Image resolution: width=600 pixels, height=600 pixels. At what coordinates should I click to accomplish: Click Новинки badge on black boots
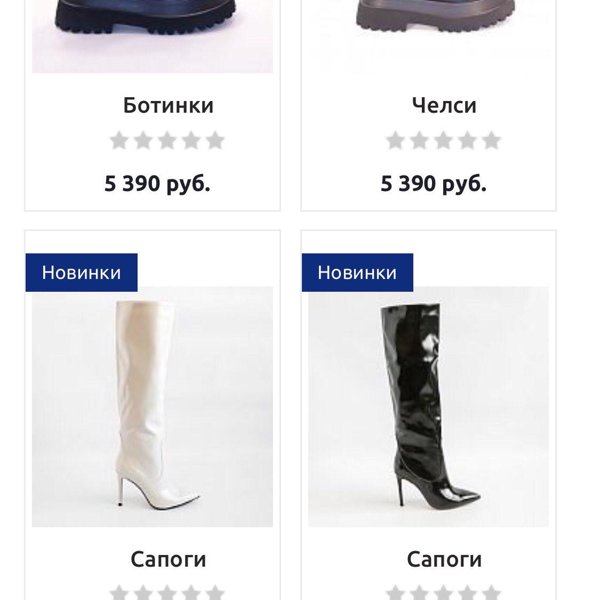pyautogui.click(x=357, y=272)
